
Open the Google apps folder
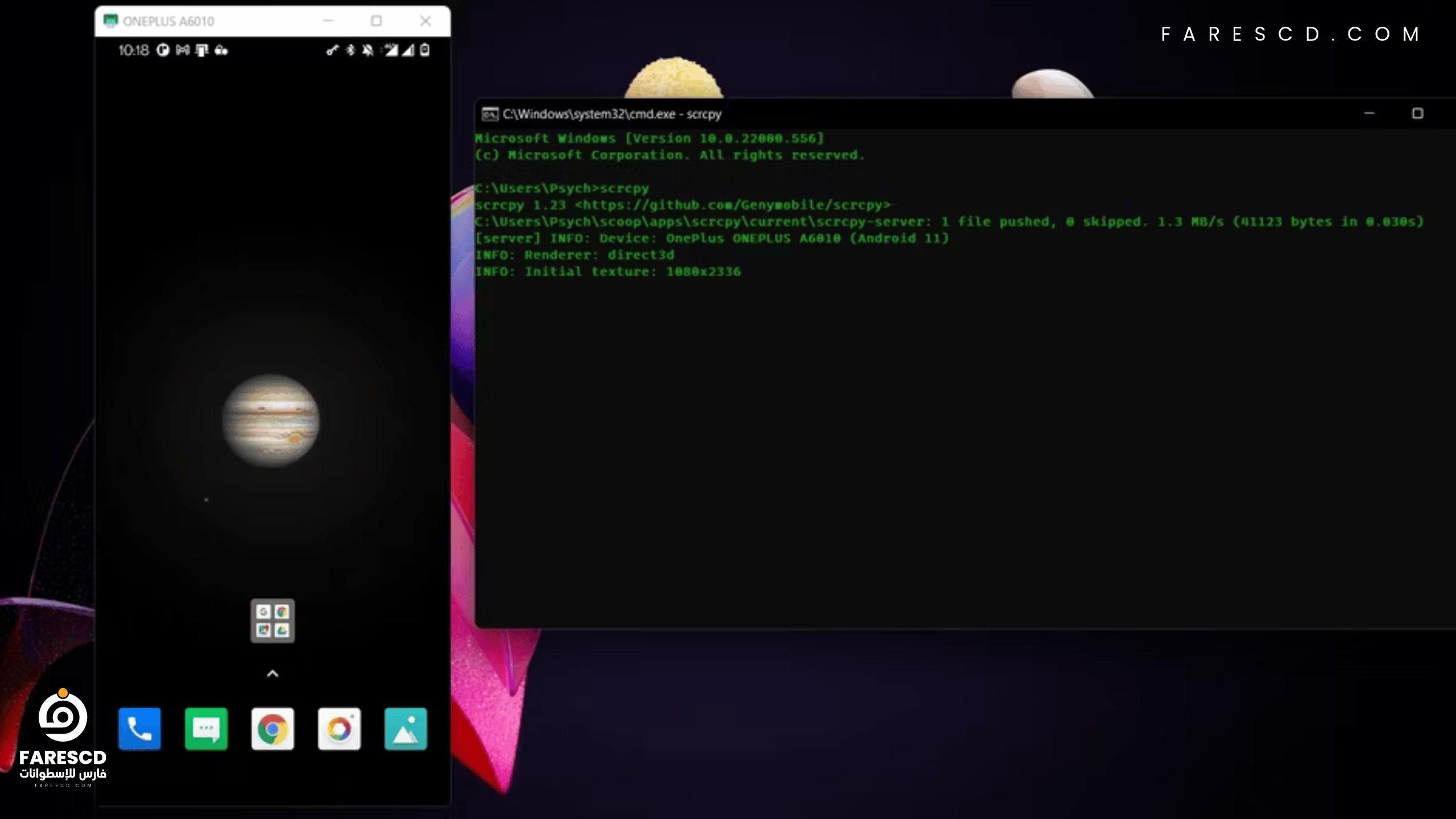(272, 621)
